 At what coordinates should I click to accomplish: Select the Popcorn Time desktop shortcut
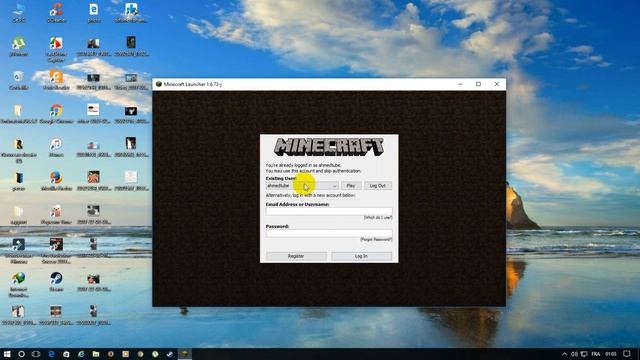(x=56, y=215)
